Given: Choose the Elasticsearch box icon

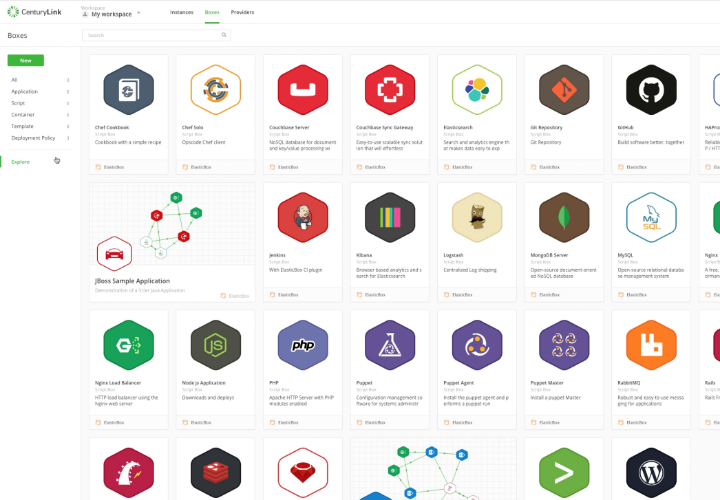Looking at the screenshot, I should (x=477, y=90).
